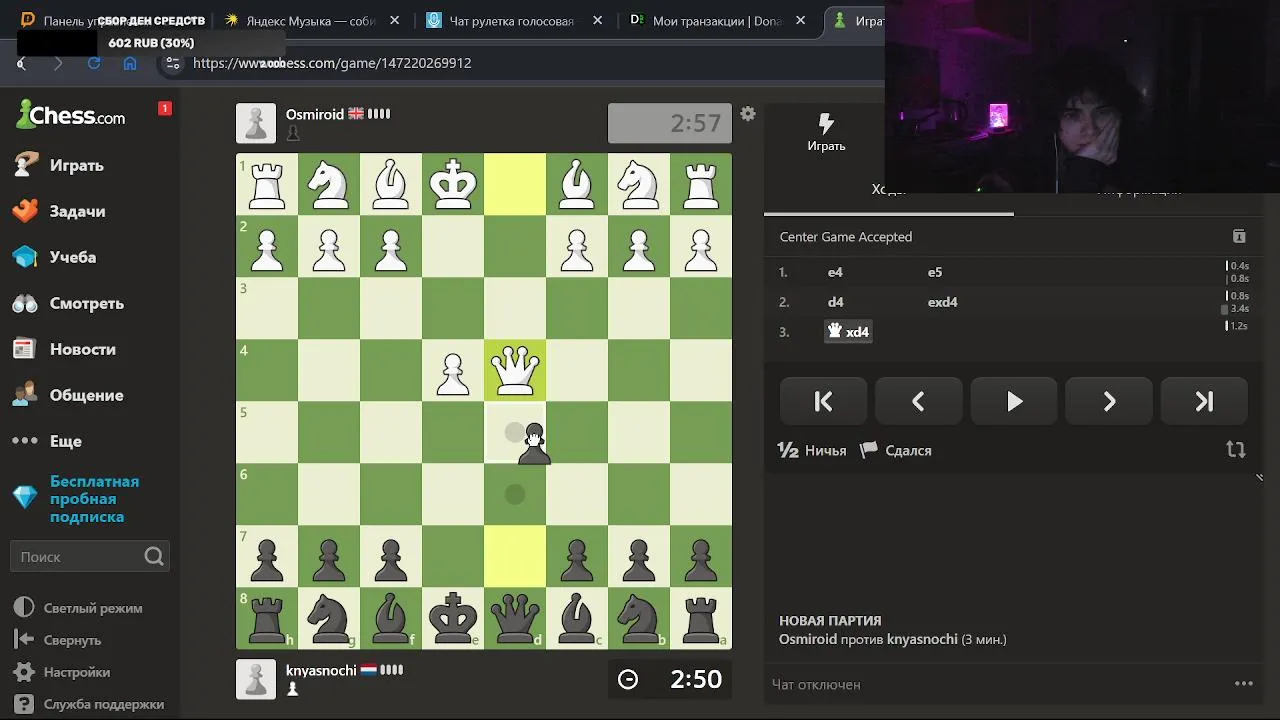Viewport: 1280px width, 720px height.
Task: Click the address bar URL
Action: (332, 63)
